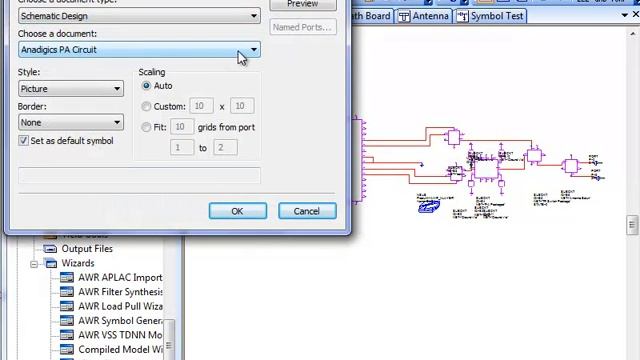Select Output Files in the project tree

click(87, 249)
